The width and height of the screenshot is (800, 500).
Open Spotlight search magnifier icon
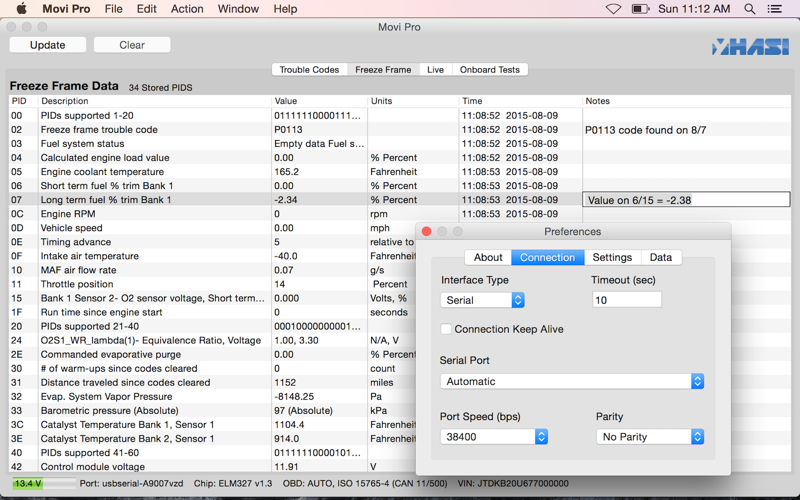point(749,9)
